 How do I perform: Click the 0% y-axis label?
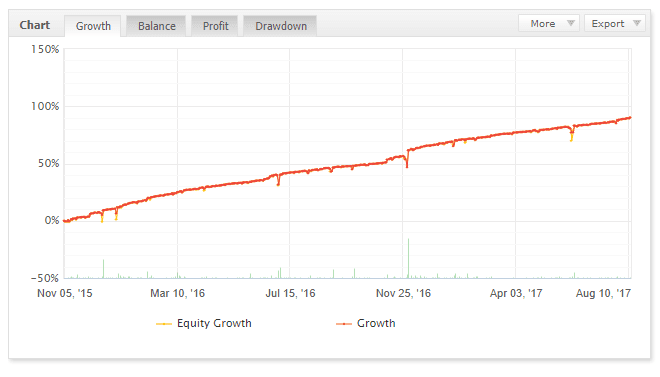point(52,220)
